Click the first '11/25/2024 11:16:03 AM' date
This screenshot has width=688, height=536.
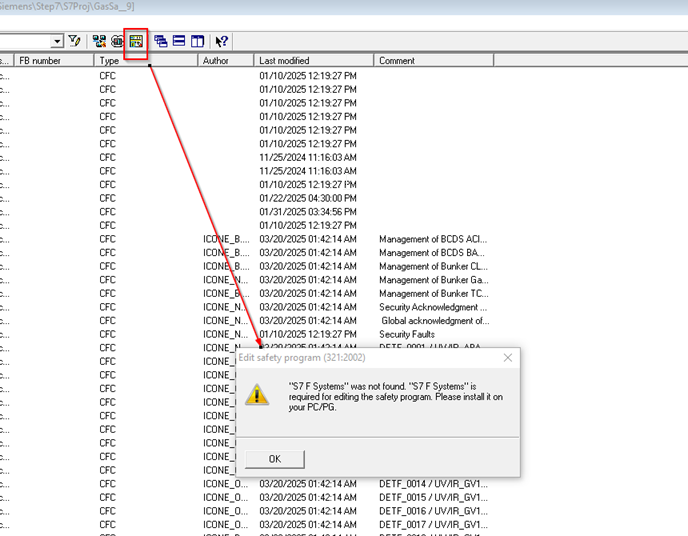[308, 157]
